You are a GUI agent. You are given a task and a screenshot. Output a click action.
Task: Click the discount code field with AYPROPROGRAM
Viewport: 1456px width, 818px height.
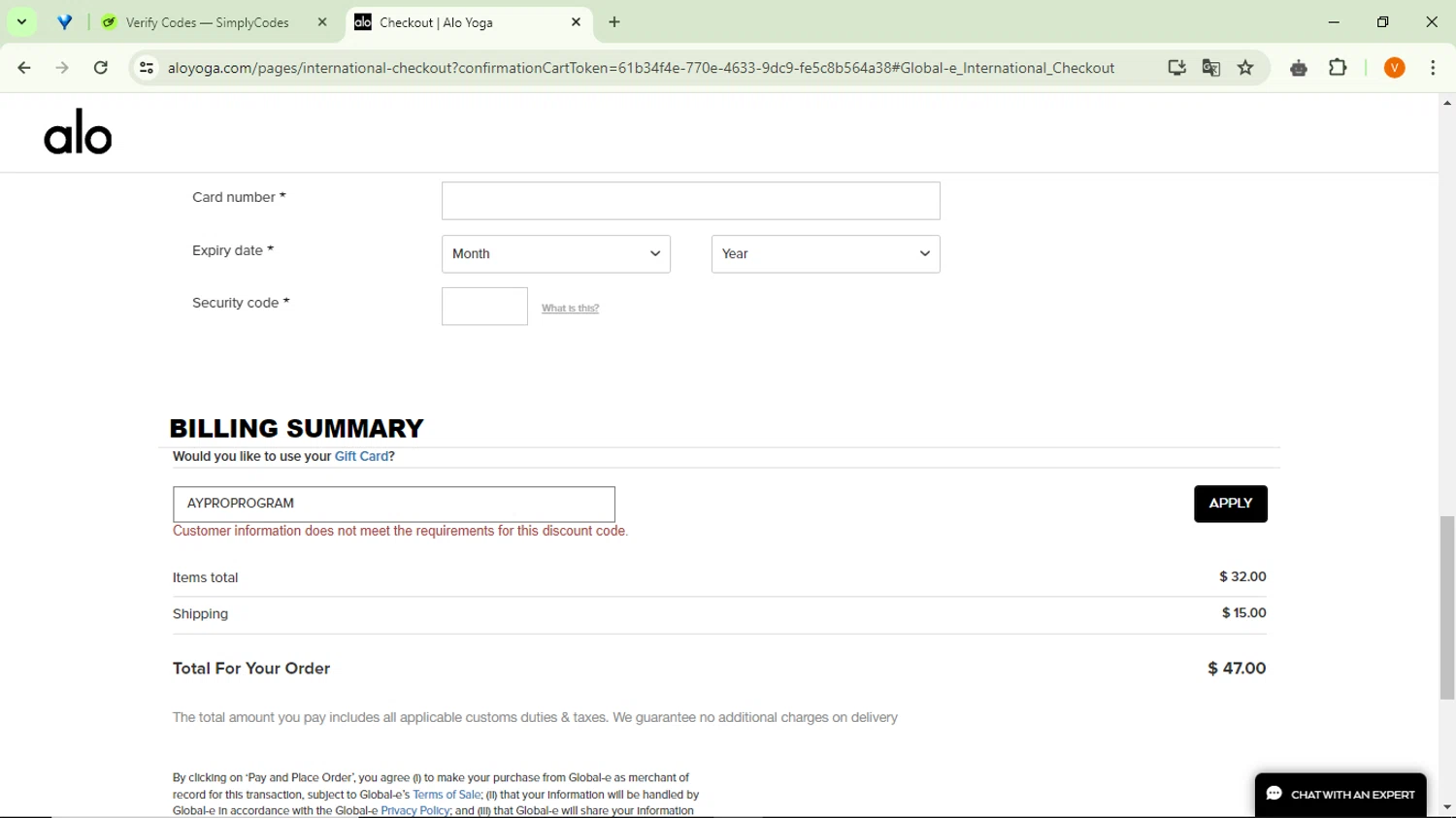click(x=394, y=505)
